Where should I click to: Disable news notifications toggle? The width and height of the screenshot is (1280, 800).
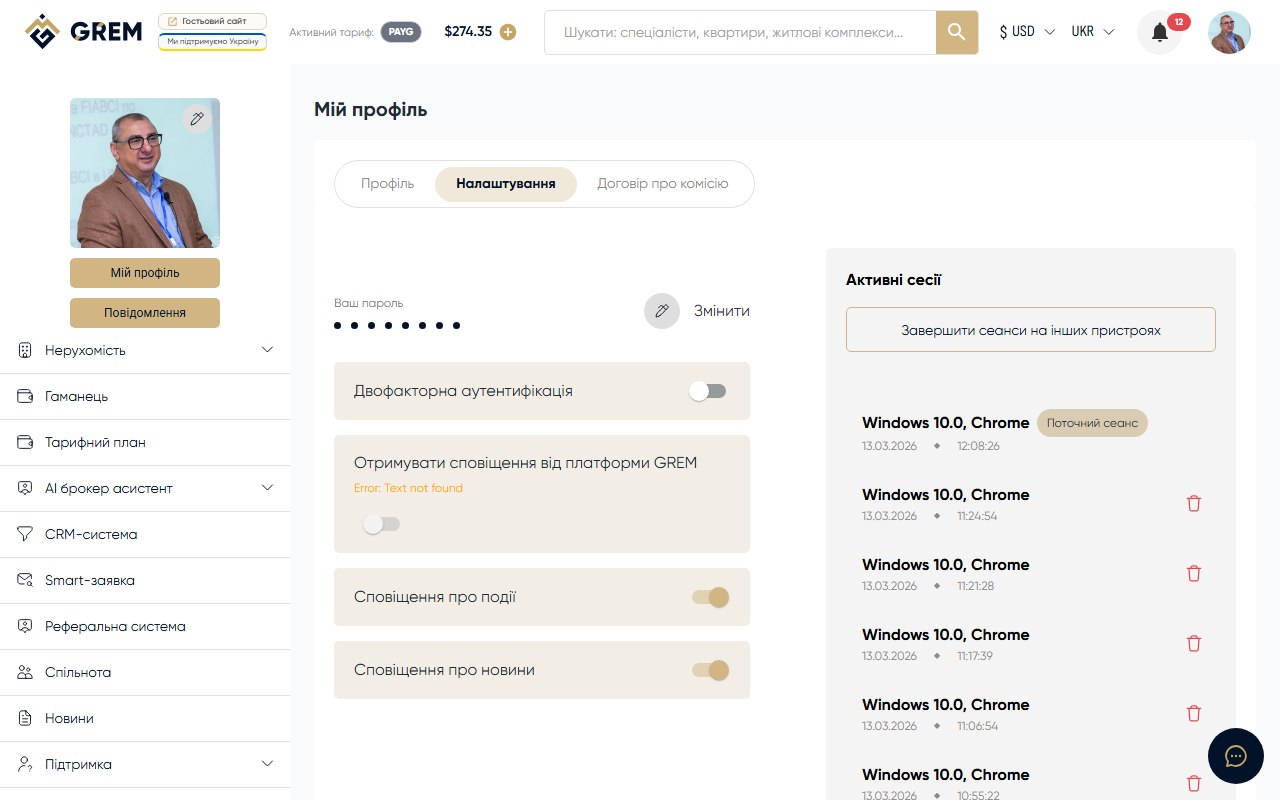click(x=710, y=670)
